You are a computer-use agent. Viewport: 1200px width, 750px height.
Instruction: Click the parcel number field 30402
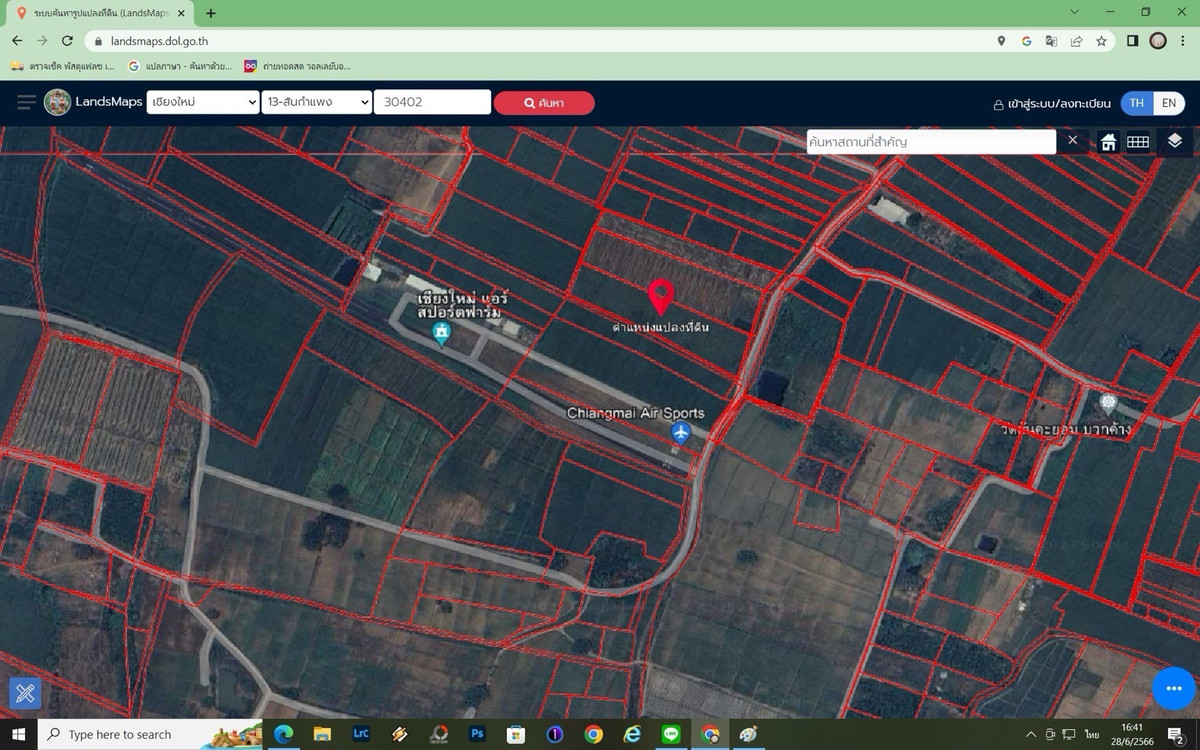pos(432,102)
